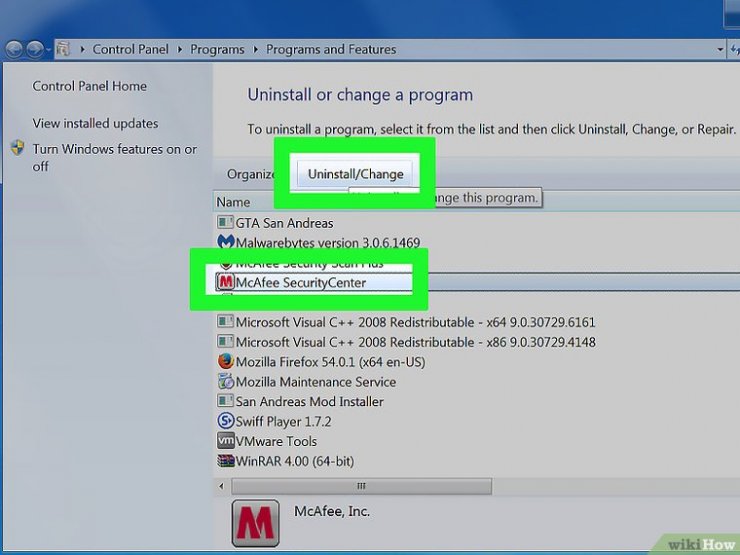Select Mozilla Firefox 54.0.1 entry text
The width and height of the screenshot is (740, 555).
(330, 362)
